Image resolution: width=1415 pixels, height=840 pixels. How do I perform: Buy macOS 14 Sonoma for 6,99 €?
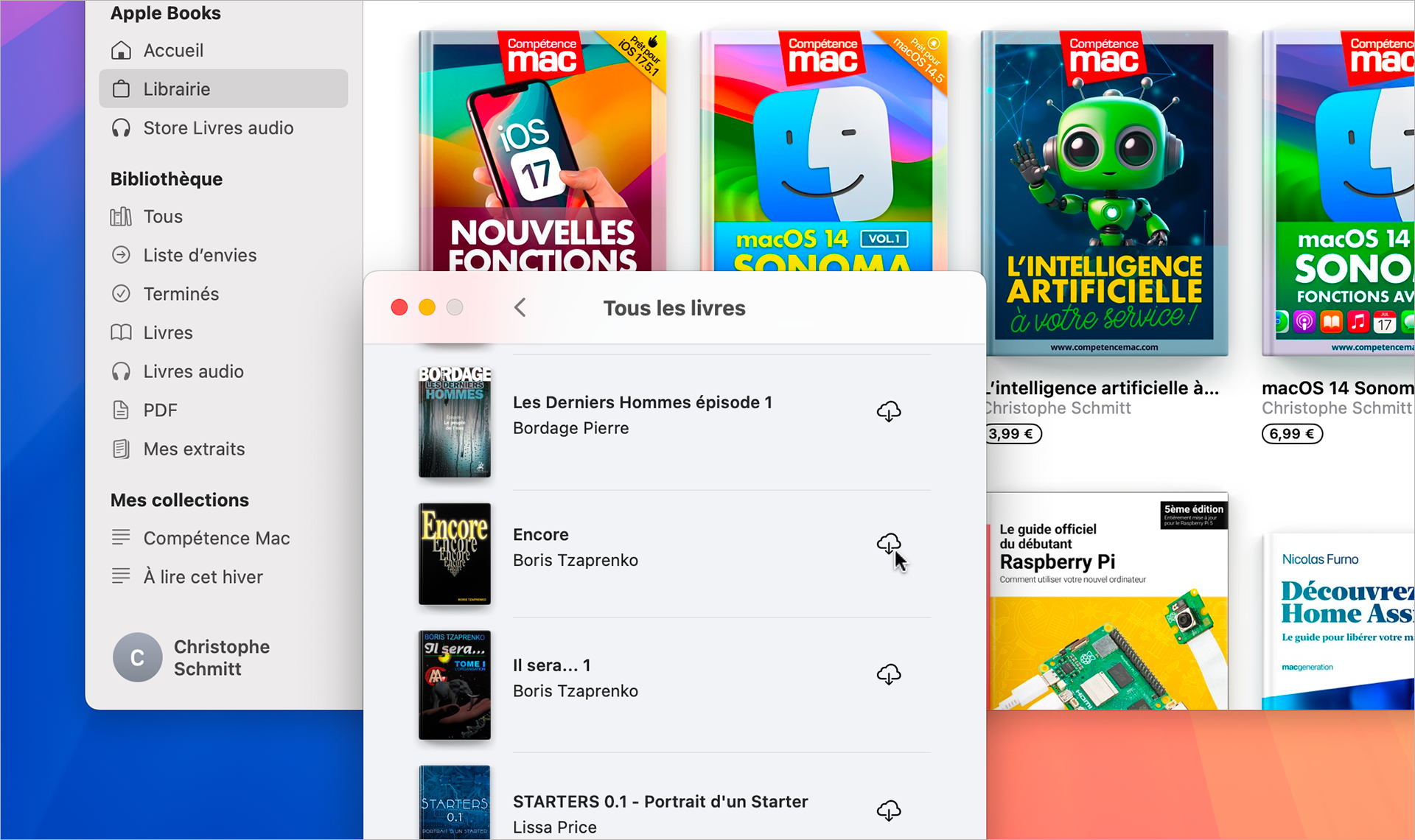1292,434
